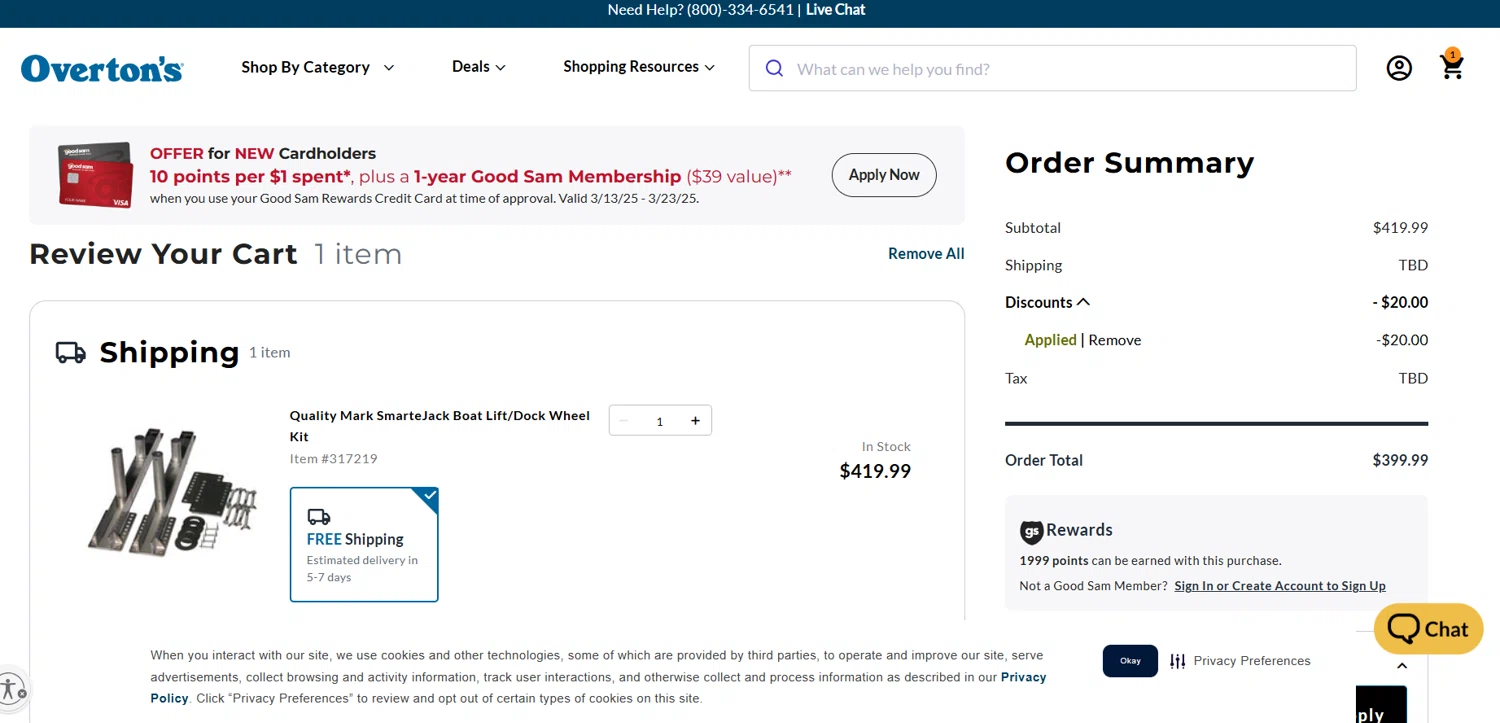Open Shopping Resources menu
Image resolution: width=1500 pixels, height=723 pixels.
(638, 67)
